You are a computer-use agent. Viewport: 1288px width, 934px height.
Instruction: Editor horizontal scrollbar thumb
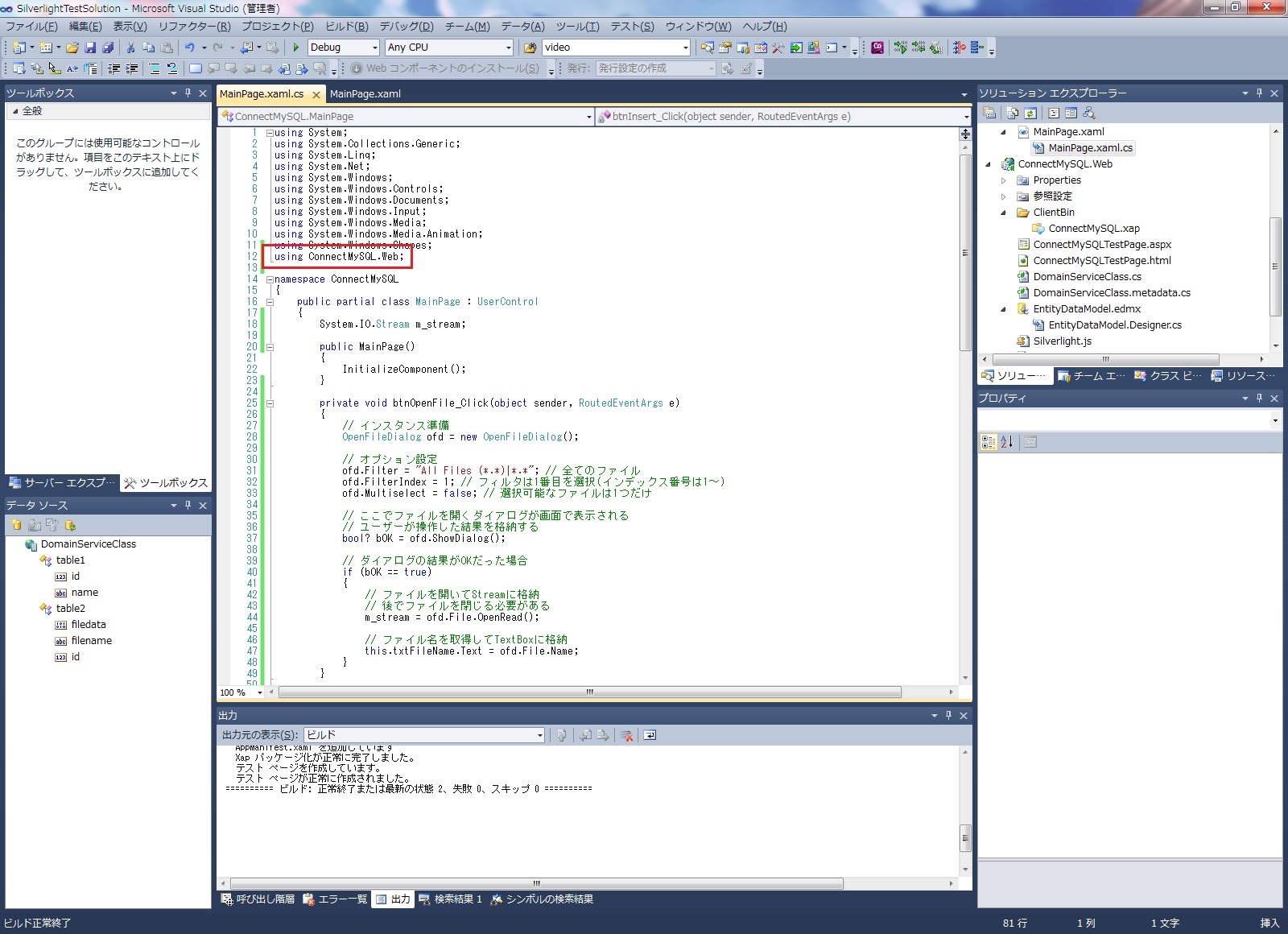(590, 692)
